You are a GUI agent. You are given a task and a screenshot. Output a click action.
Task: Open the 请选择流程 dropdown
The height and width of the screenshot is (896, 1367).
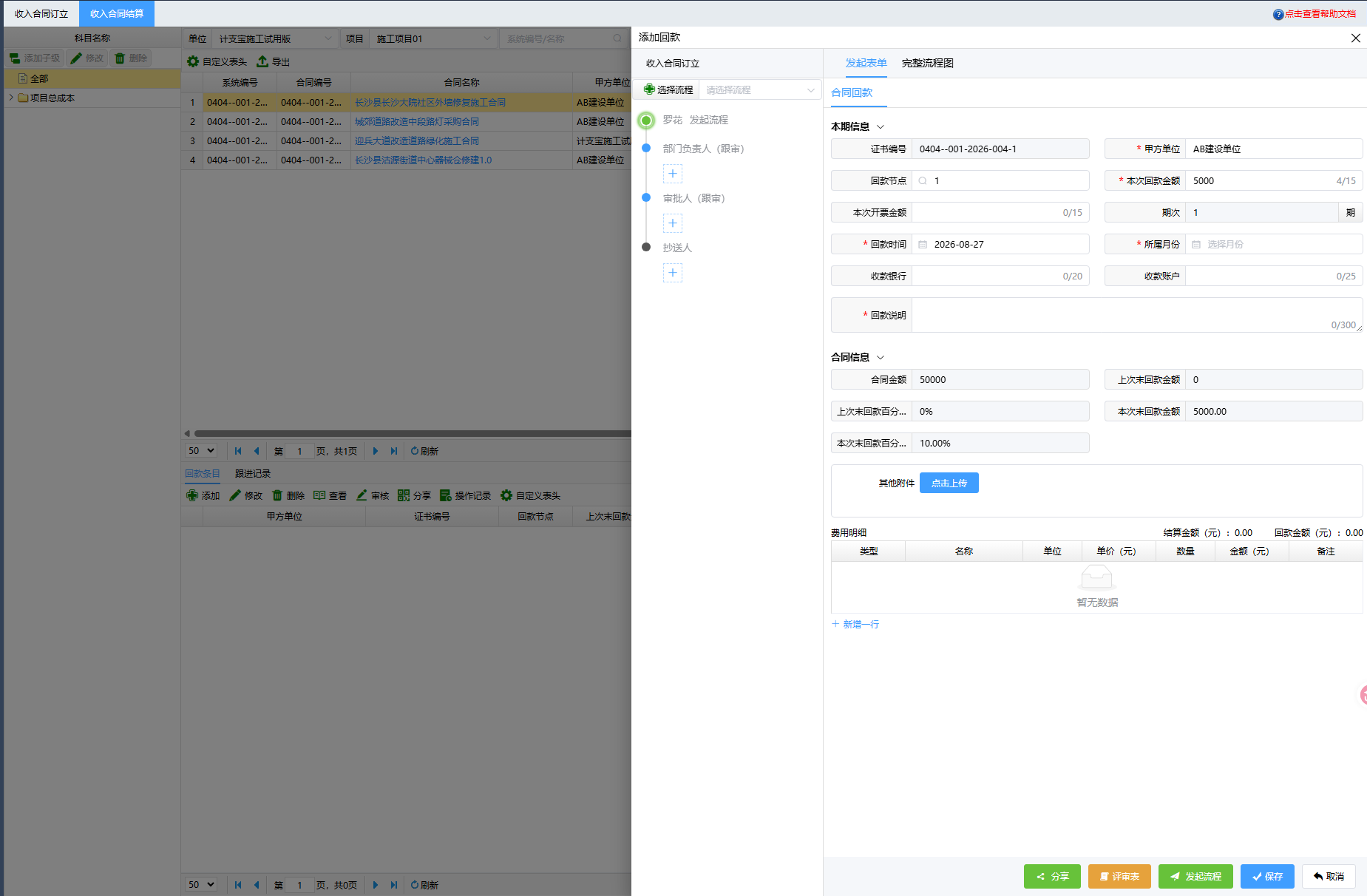(760, 90)
